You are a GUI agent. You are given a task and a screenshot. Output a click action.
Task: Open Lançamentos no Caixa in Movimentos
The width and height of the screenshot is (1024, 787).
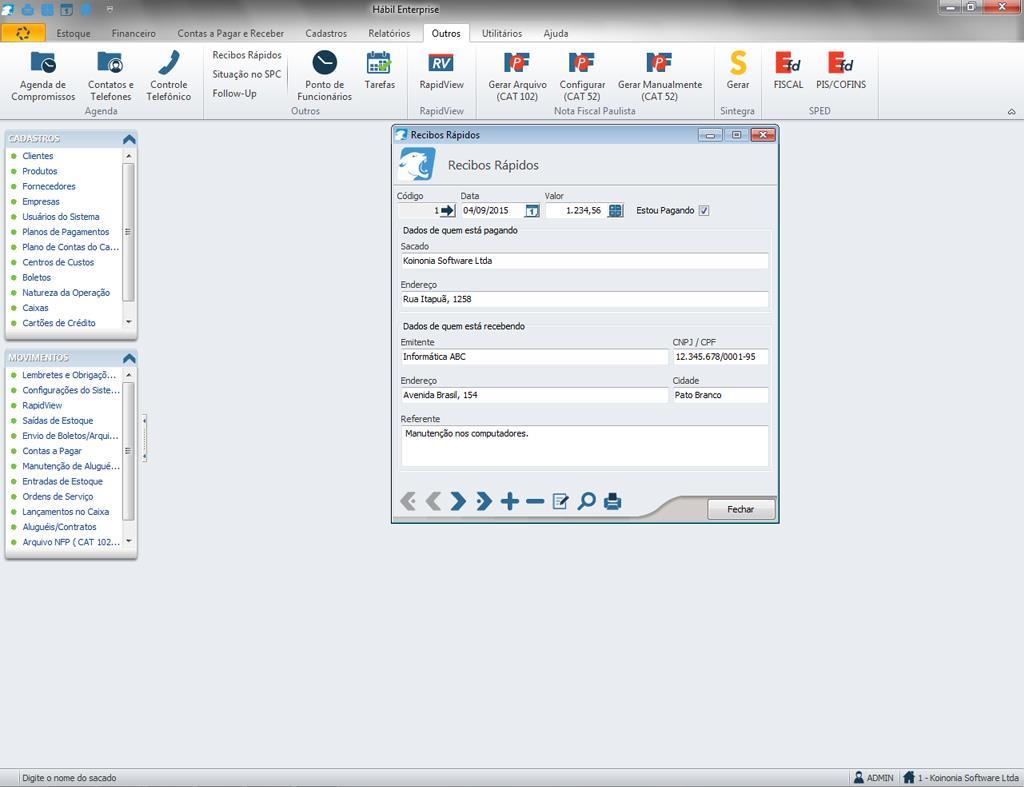click(x=65, y=512)
